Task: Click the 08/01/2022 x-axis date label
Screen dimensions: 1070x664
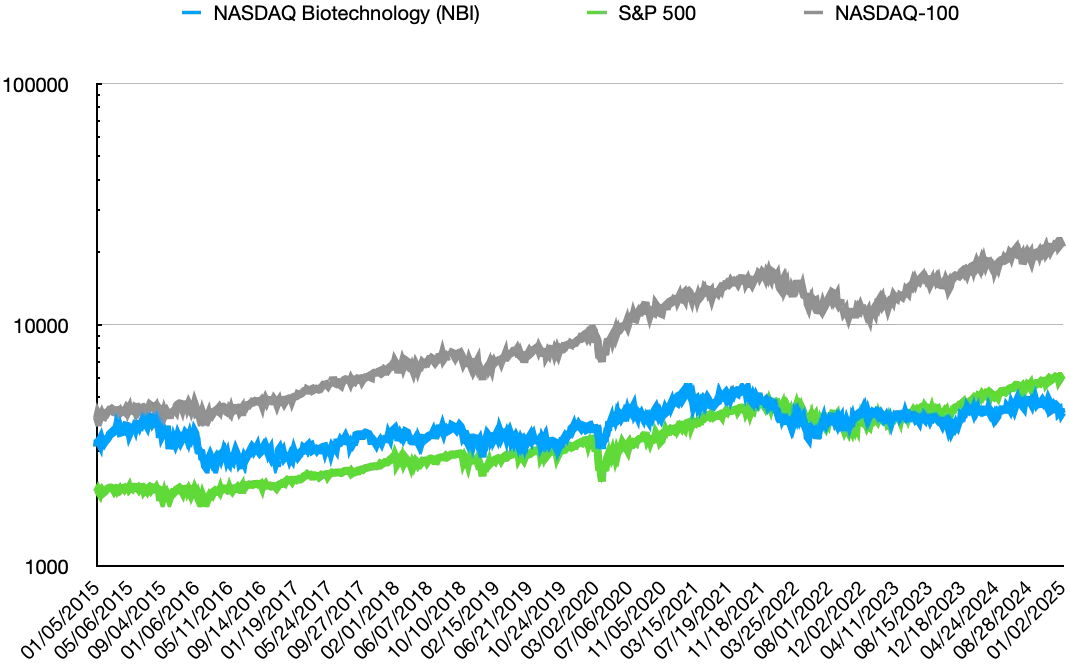Action: click(794, 620)
